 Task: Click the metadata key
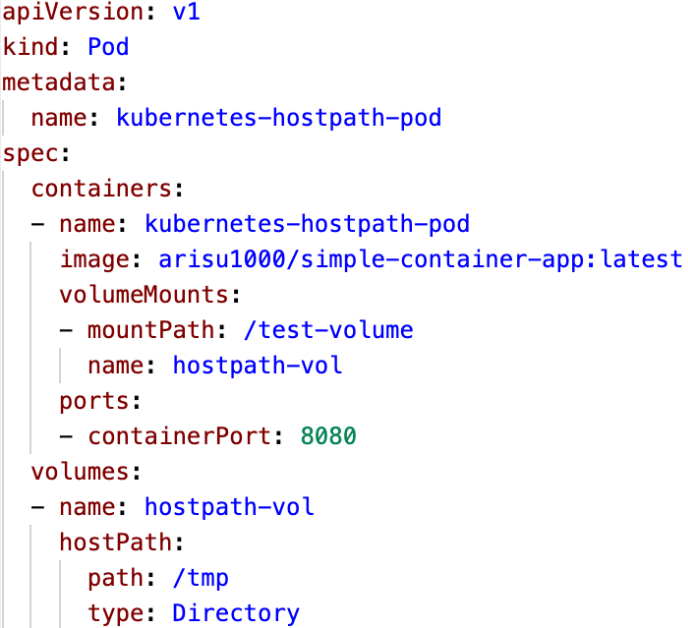(x=59, y=82)
